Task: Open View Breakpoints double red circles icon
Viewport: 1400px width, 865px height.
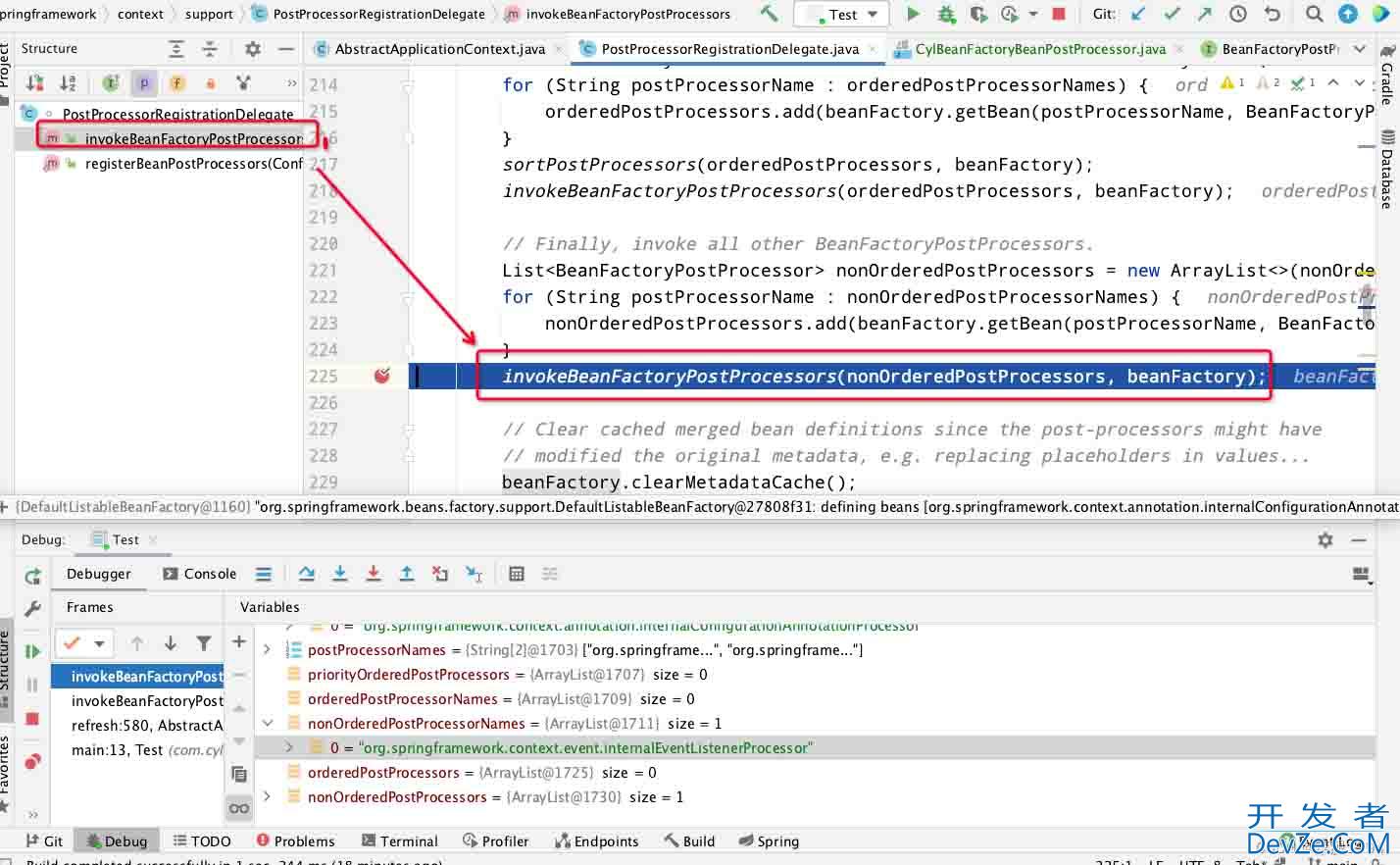Action: tap(32, 760)
